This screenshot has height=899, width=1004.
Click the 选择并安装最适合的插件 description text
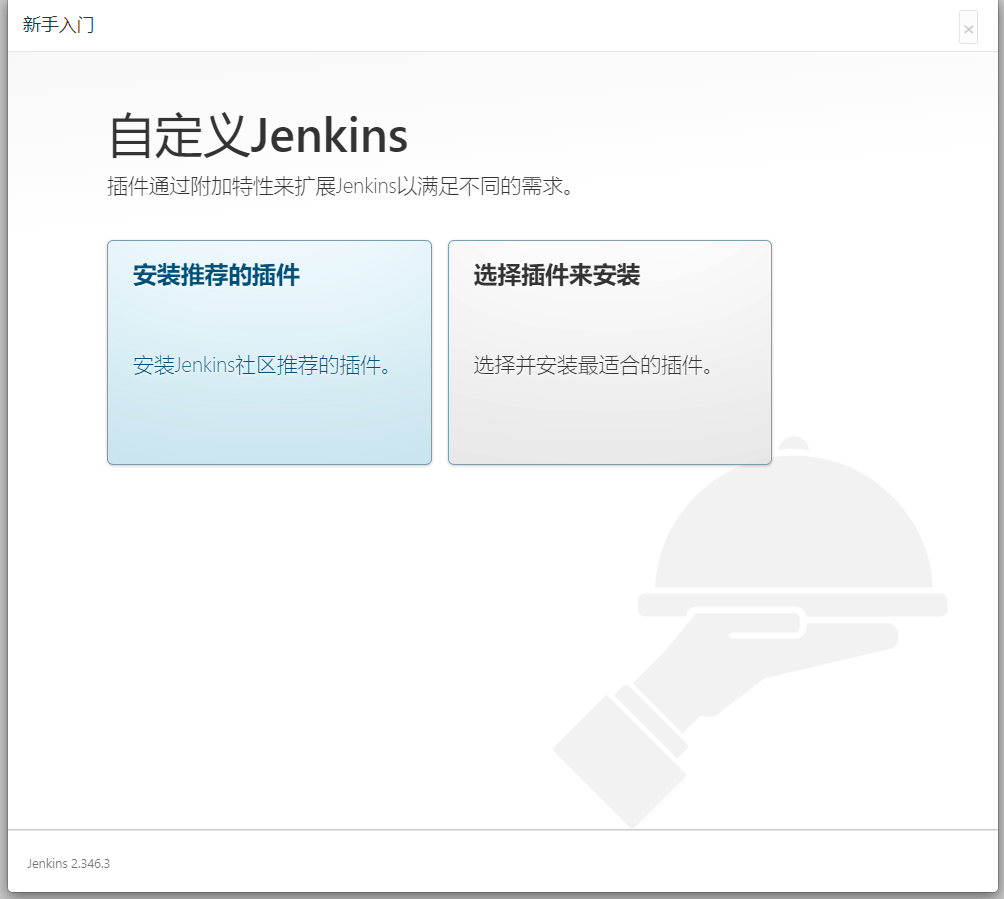tap(594, 365)
